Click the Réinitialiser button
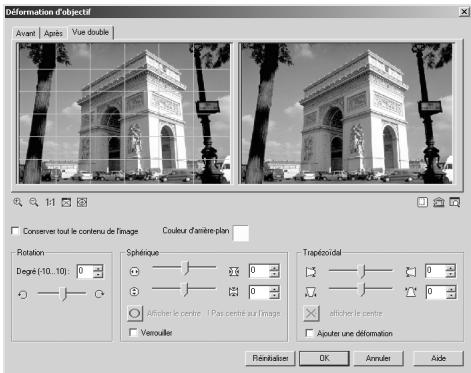The image size is (471, 373). point(270,358)
